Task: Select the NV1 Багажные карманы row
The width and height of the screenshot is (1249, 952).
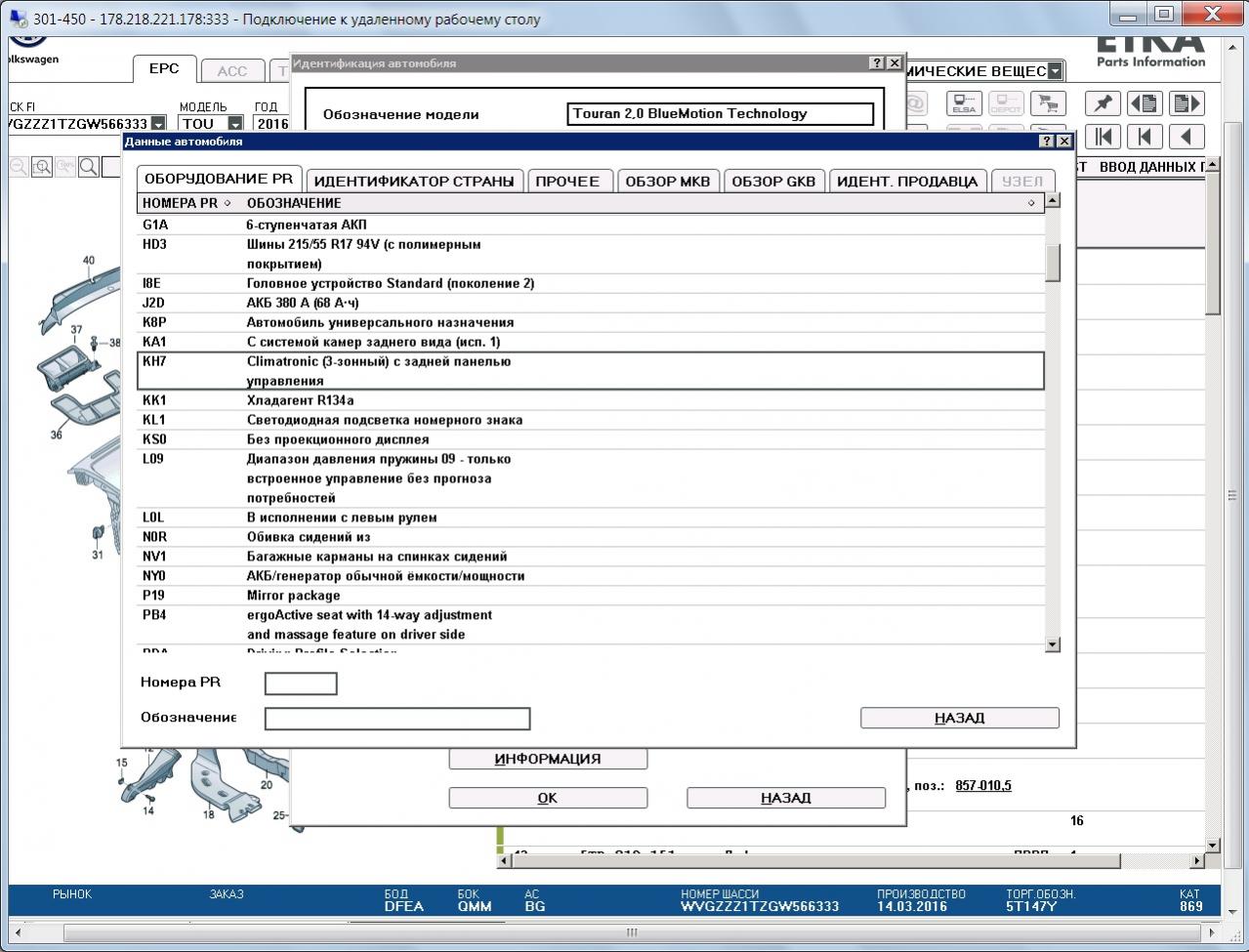Action: click(x=591, y=557)
